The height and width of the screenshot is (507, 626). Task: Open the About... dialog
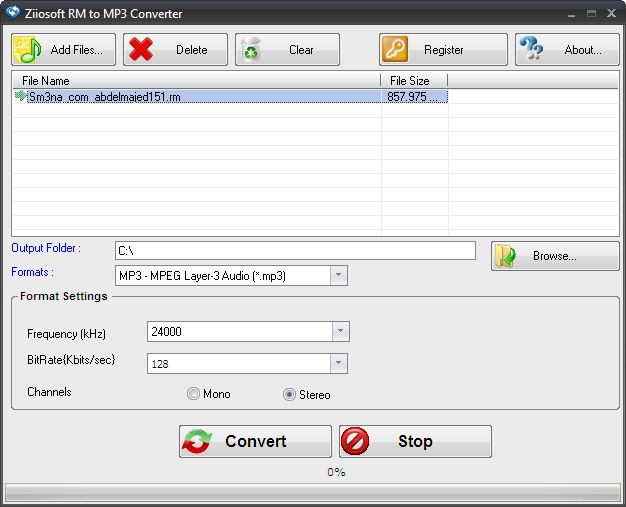pyautogui.click(x=567, y=50)
